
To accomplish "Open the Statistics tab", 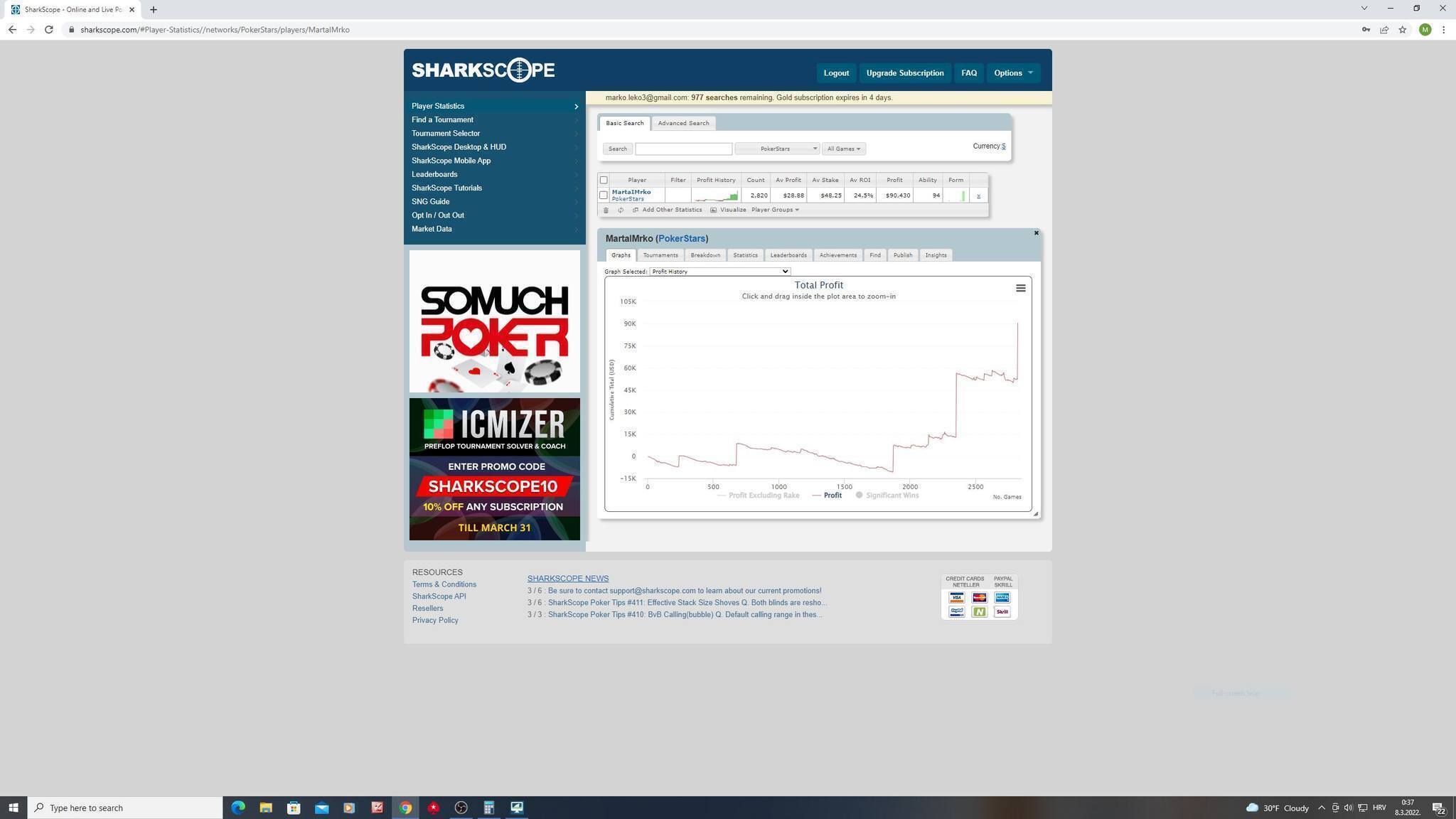I will (x=745, y=255).
